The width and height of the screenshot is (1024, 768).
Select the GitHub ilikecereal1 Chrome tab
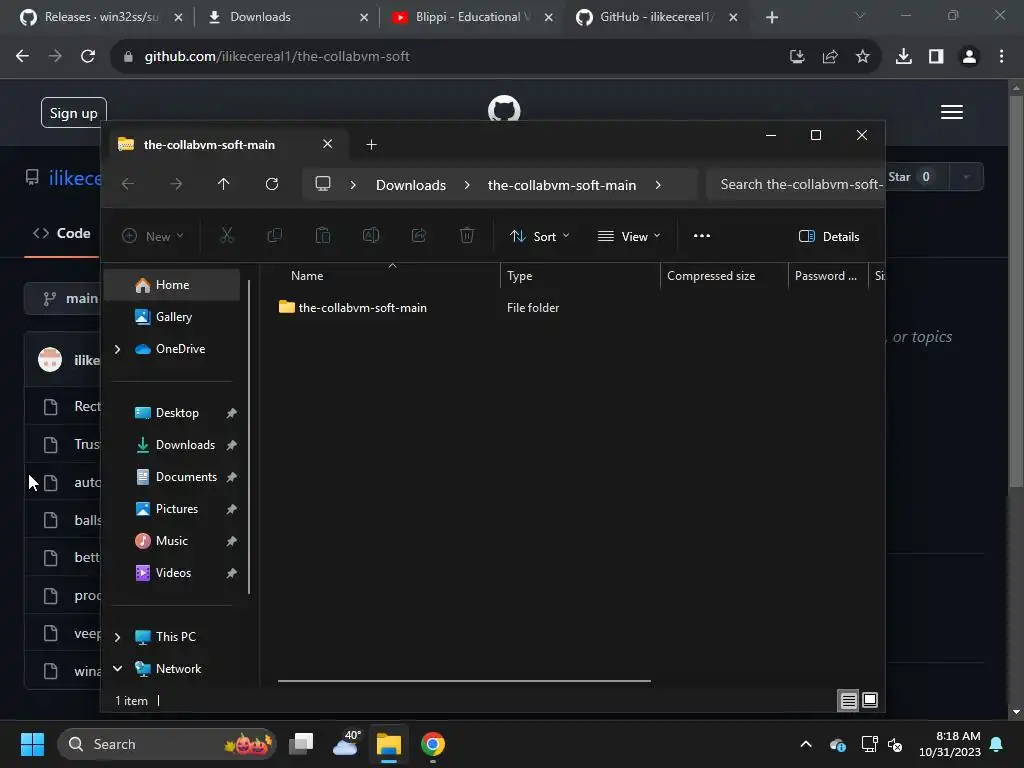pyautogui.click(x=657, y=17)
